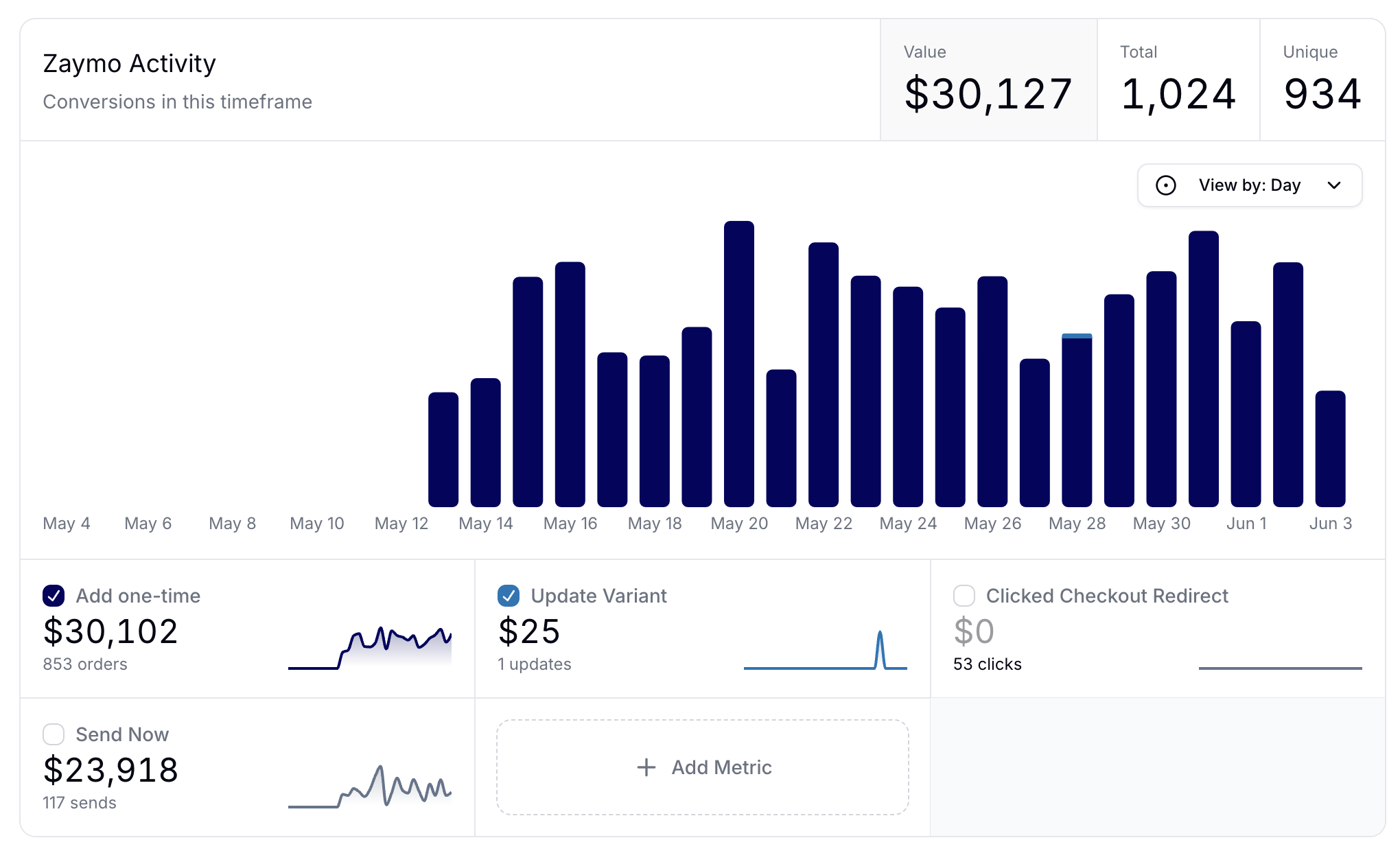
Task: Click the $25 Update Variant value
Action: tap(529, 631)
